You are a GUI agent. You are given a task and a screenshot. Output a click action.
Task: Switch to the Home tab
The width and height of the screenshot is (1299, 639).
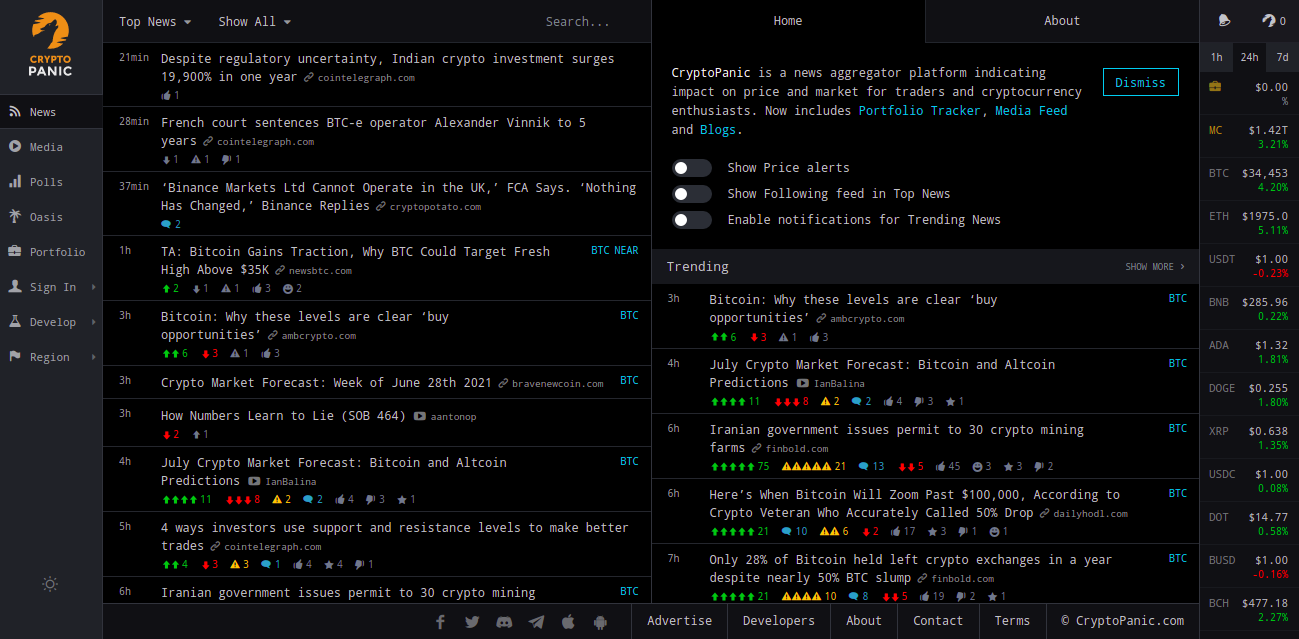click(788, 21)
